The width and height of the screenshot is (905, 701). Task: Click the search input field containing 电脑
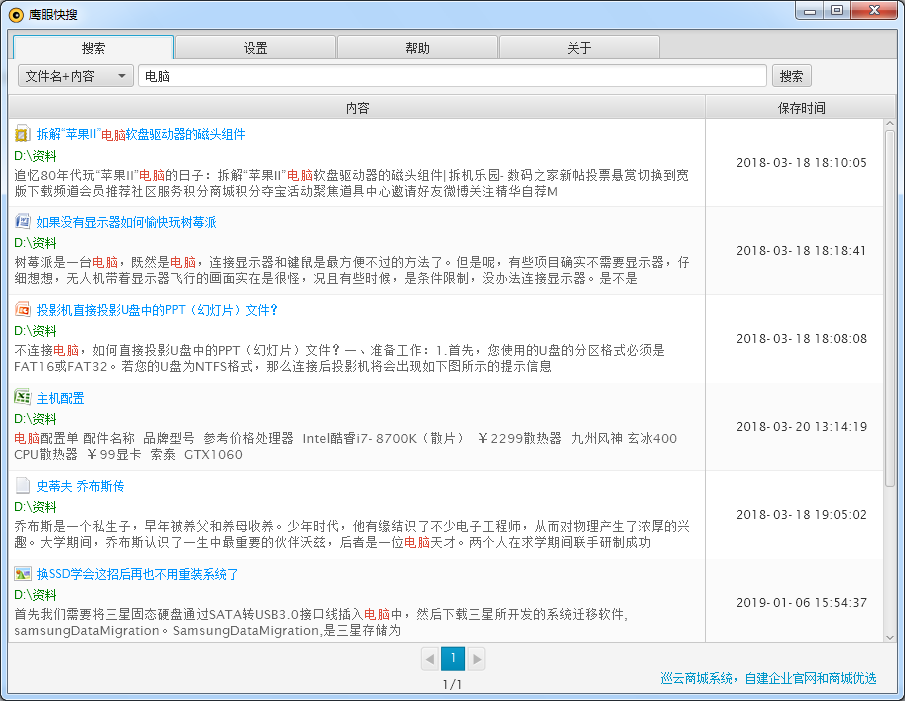[452, 76]
